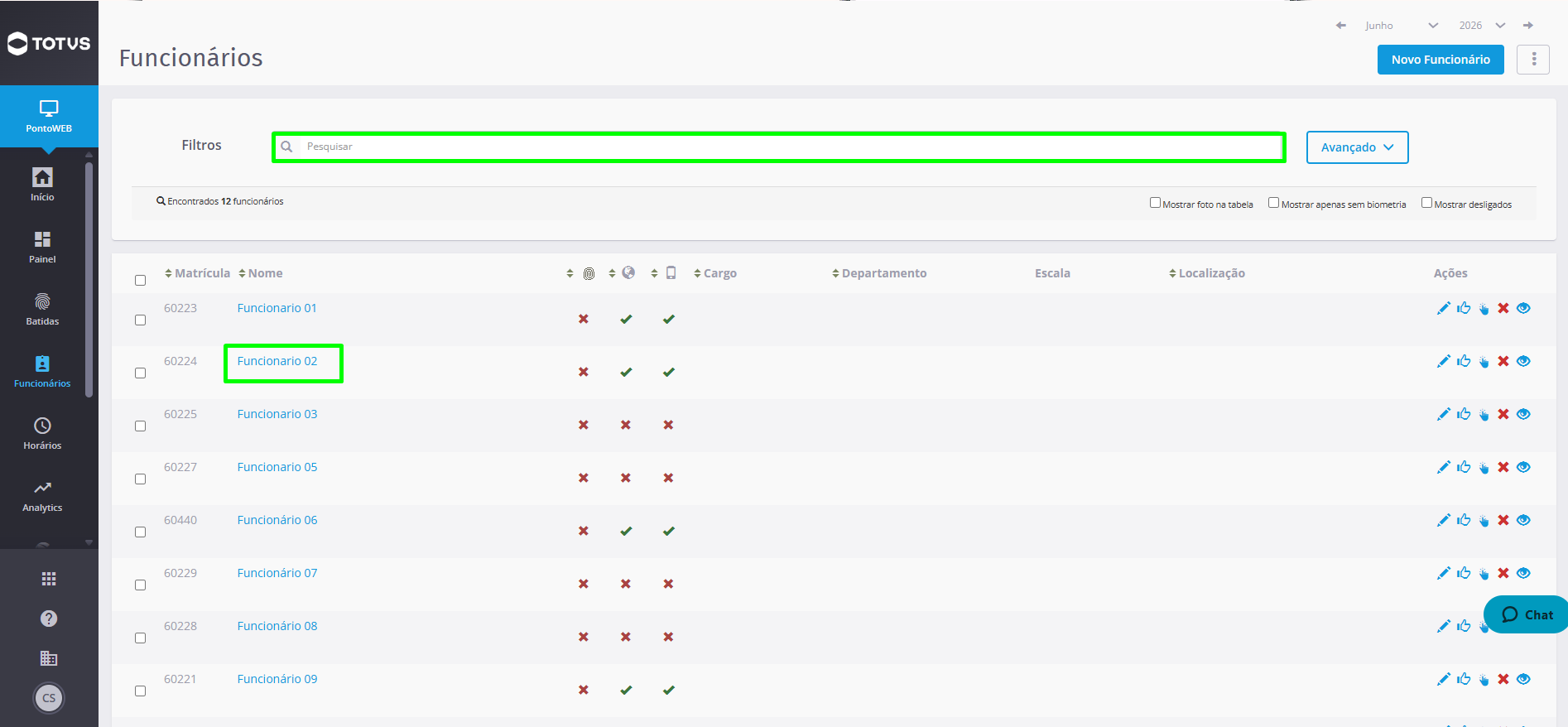View Funcionario 01 with eye icon
This screenshot has width=1568, height=727.
[1523, 308]
